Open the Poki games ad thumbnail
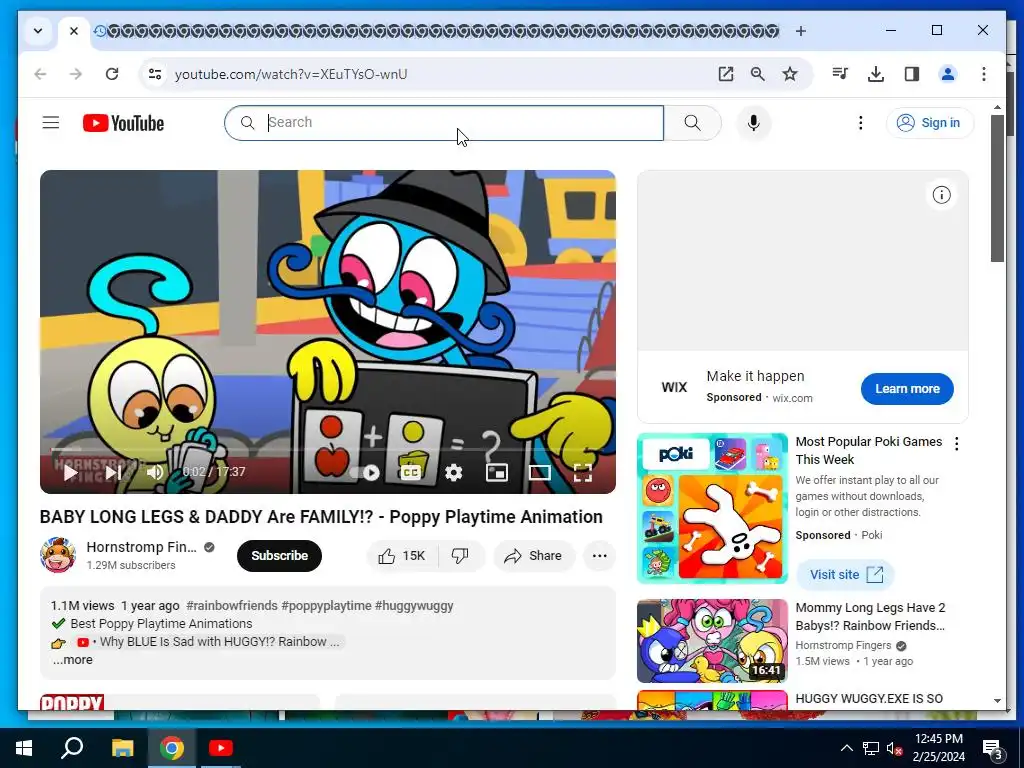This screenshot has width=1024, height=768. tap(712, 508)
